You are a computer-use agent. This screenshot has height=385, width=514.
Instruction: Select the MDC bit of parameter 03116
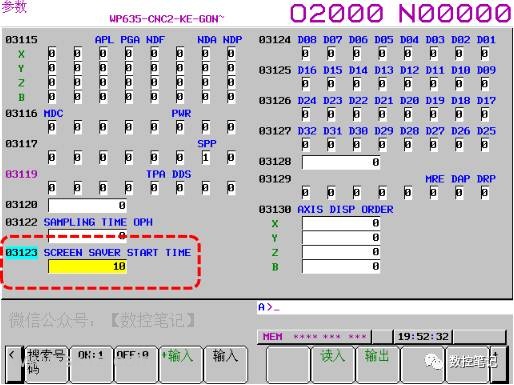(52, 127)
